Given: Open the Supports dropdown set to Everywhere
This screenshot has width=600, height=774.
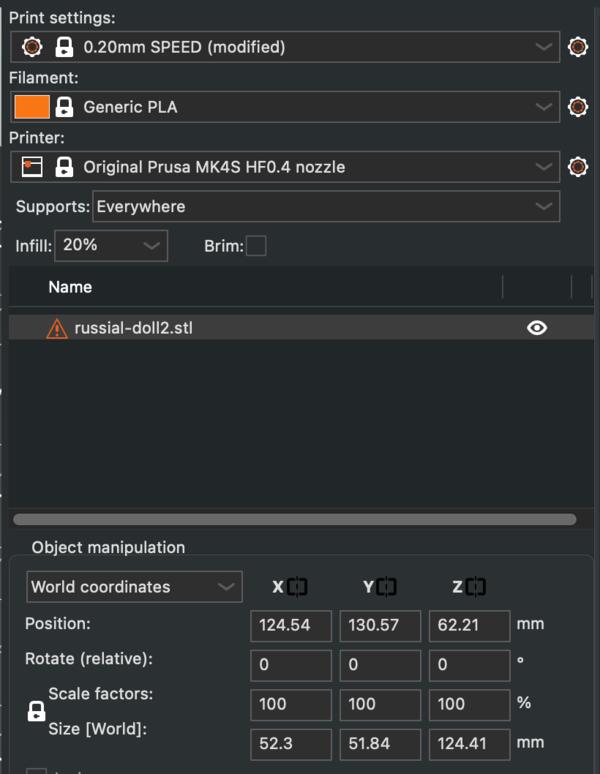Looking at the screenshot, I should (325, 207).
